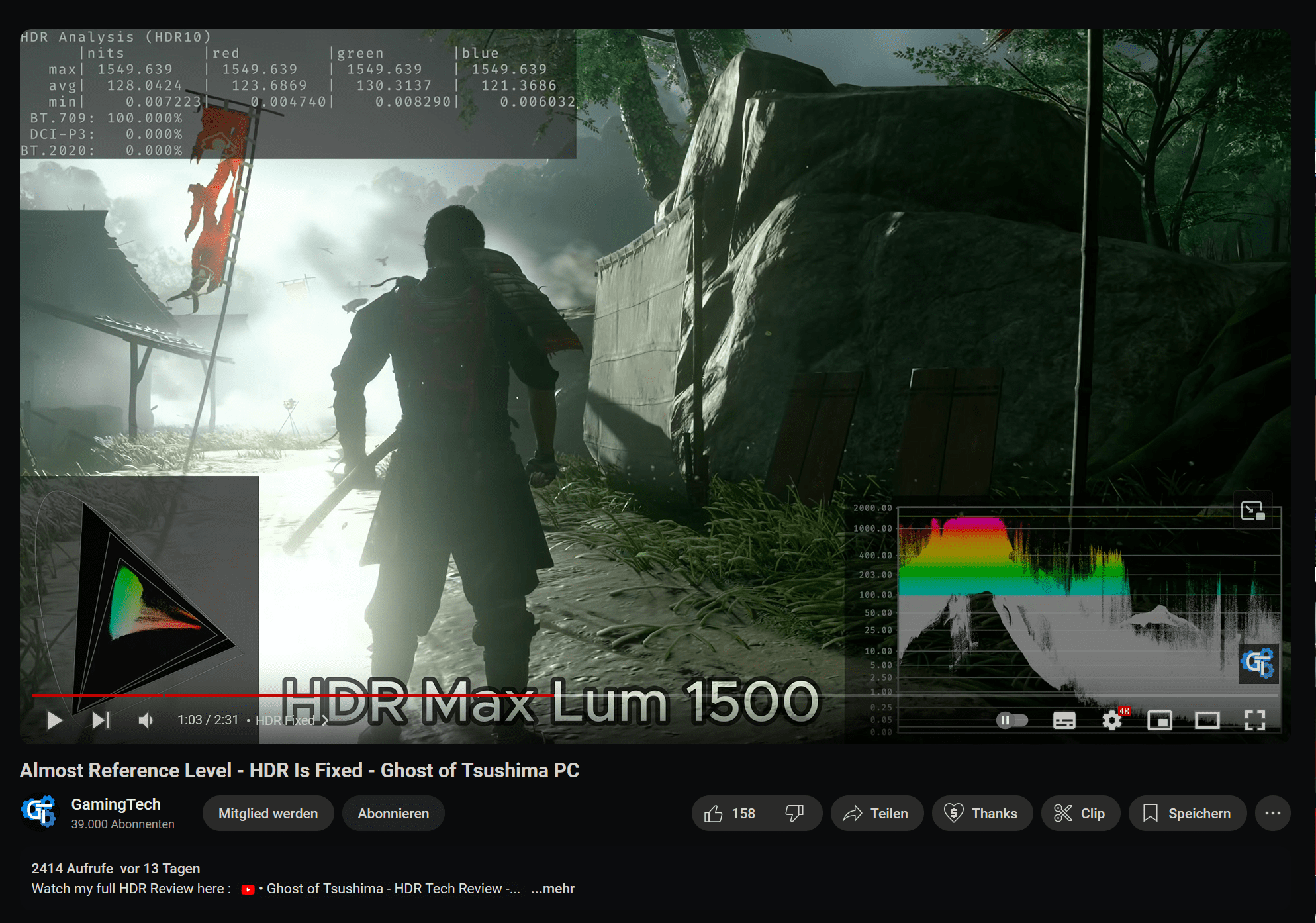1316x923 pixels.
Task: Dislike the video with thumbs down
Action: (794, 813)
